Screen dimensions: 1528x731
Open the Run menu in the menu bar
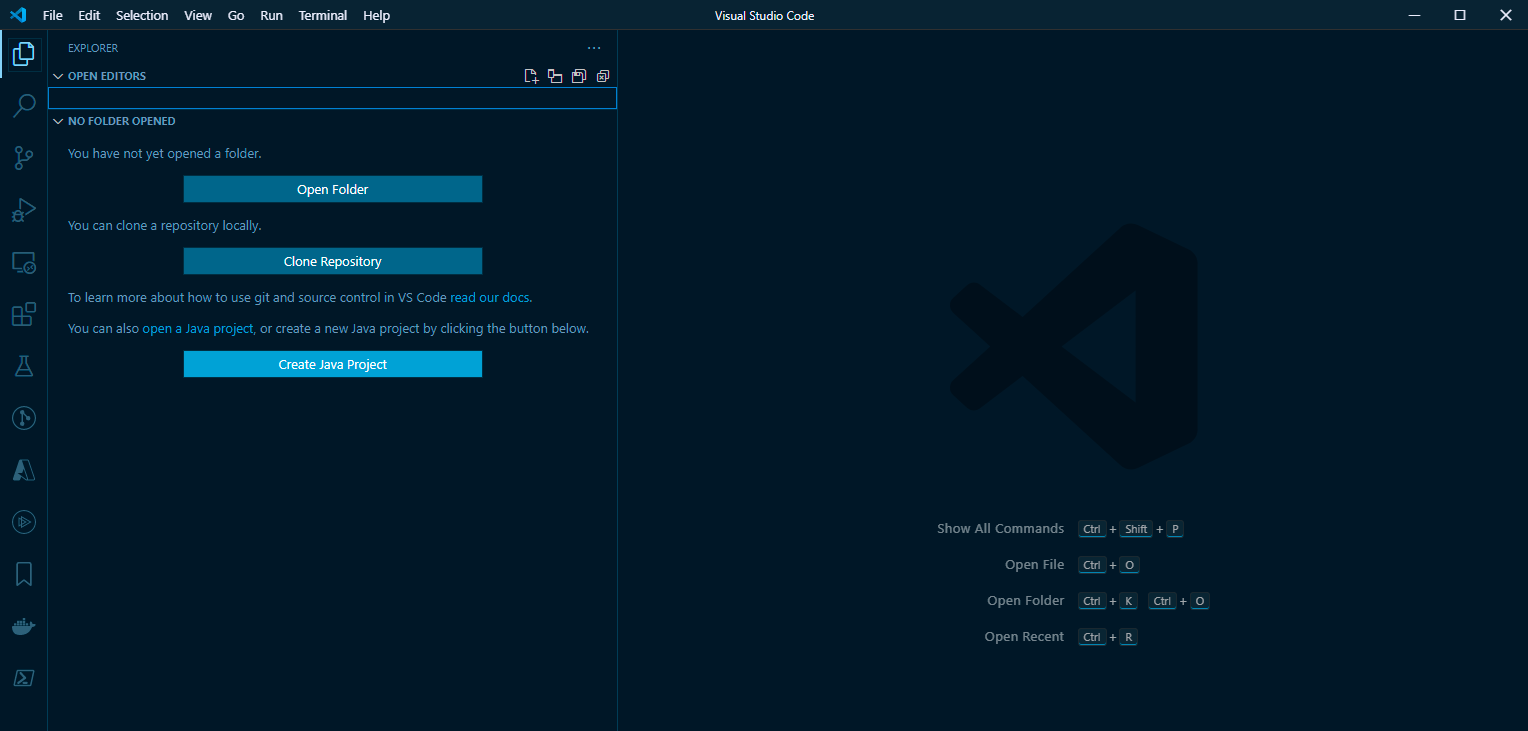tap(271, 15)
